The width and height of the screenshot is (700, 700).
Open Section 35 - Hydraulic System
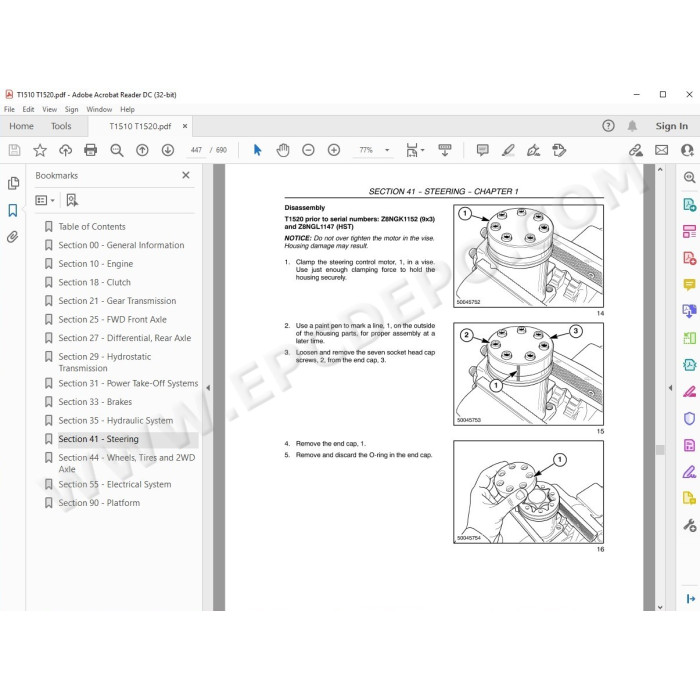pos(116,421)
